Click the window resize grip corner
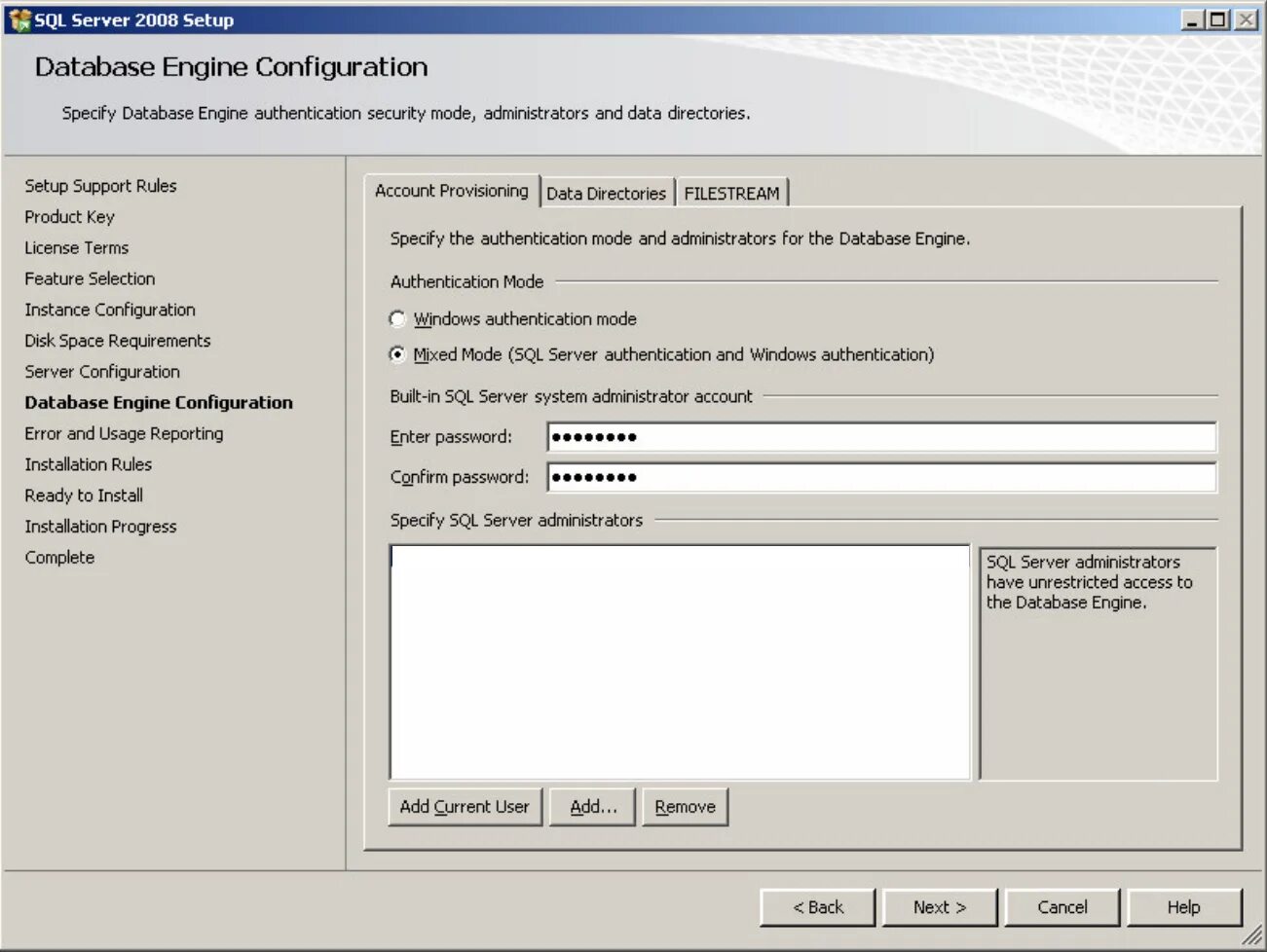 [1252, 936]
